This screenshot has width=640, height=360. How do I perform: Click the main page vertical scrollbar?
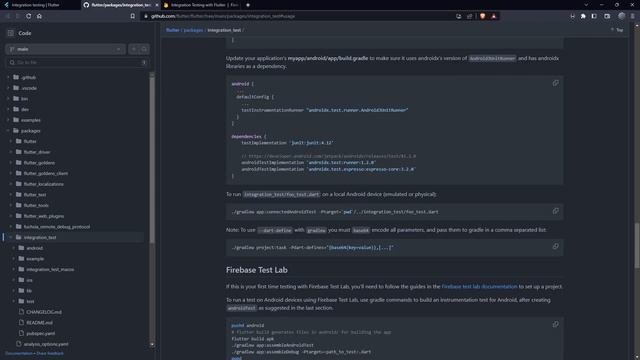click(637, 245)
